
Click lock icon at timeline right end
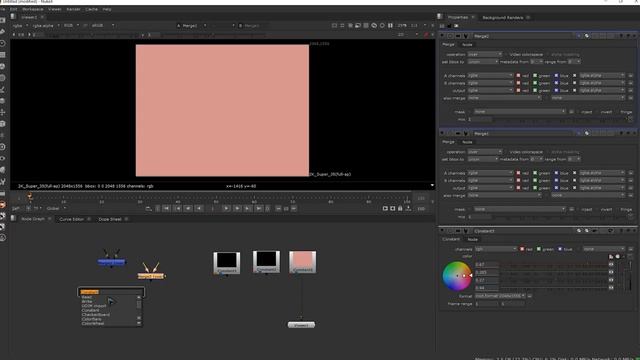pyautogui.click(x=400, y=209)
